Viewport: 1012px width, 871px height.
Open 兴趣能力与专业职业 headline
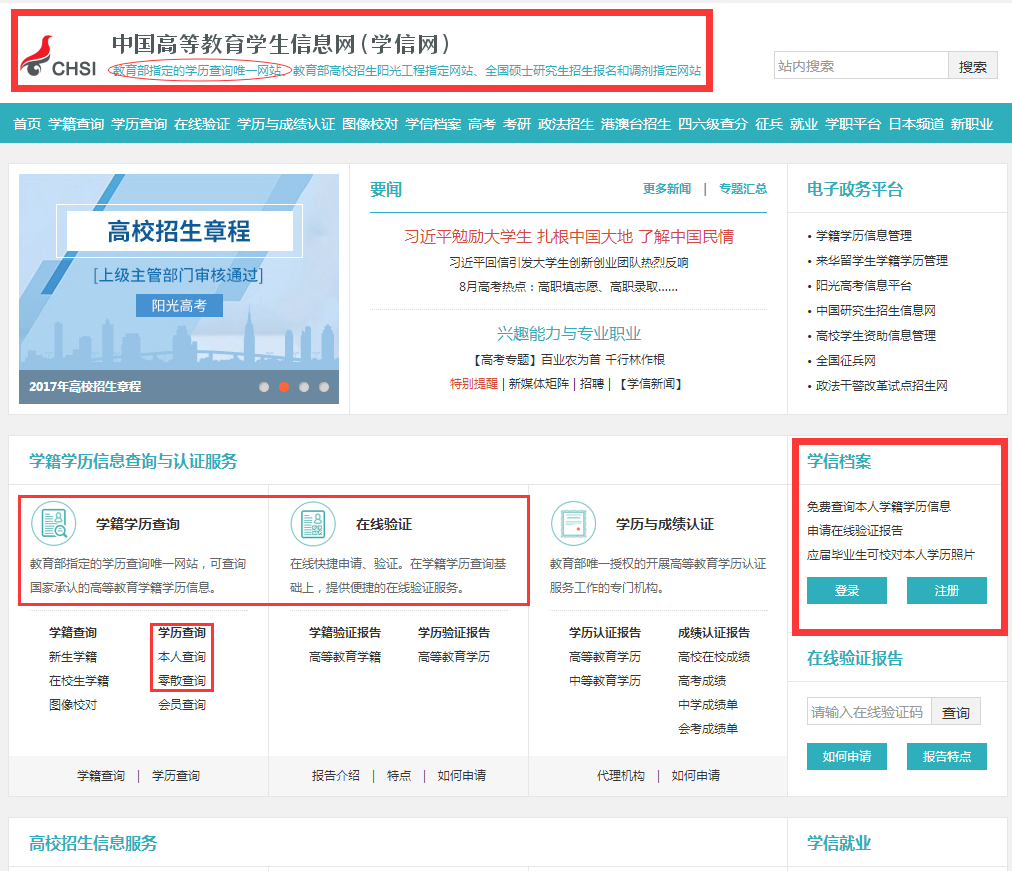pyautogui.click(x=569, y=334)
